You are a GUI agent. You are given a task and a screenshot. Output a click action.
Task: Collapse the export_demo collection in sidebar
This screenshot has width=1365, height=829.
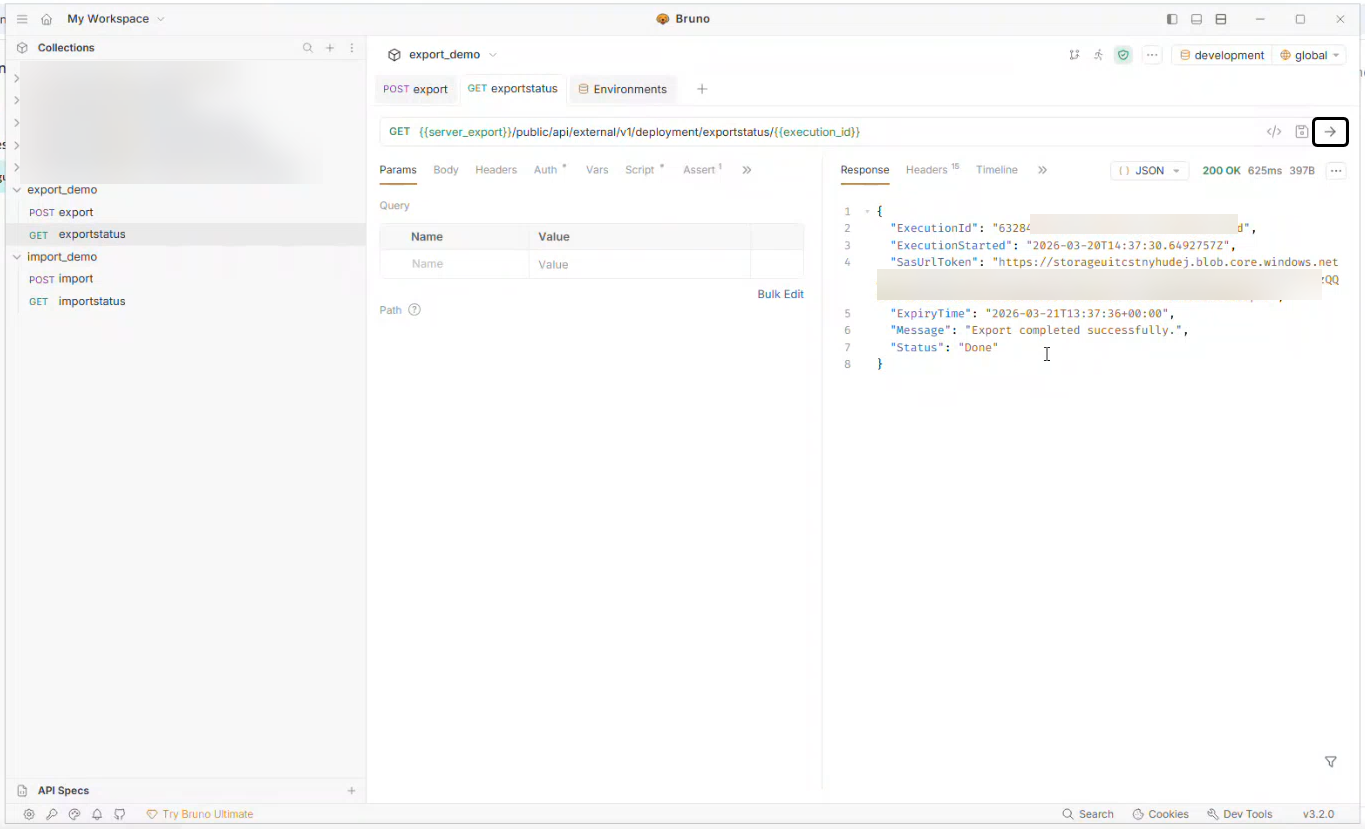point(16,190)
